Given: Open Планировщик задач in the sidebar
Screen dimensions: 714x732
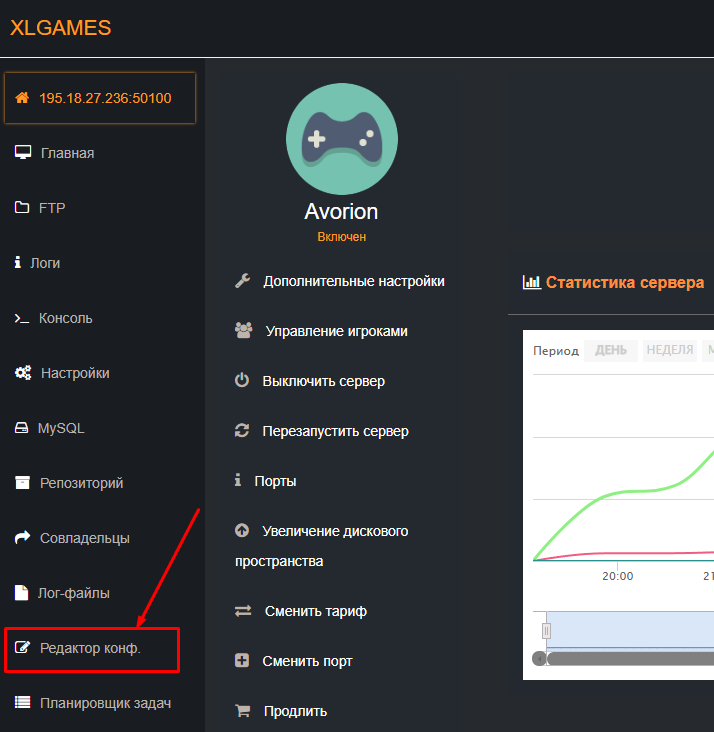Looking at the screenshot, I should pyautogui.click(x=105, y=703).
